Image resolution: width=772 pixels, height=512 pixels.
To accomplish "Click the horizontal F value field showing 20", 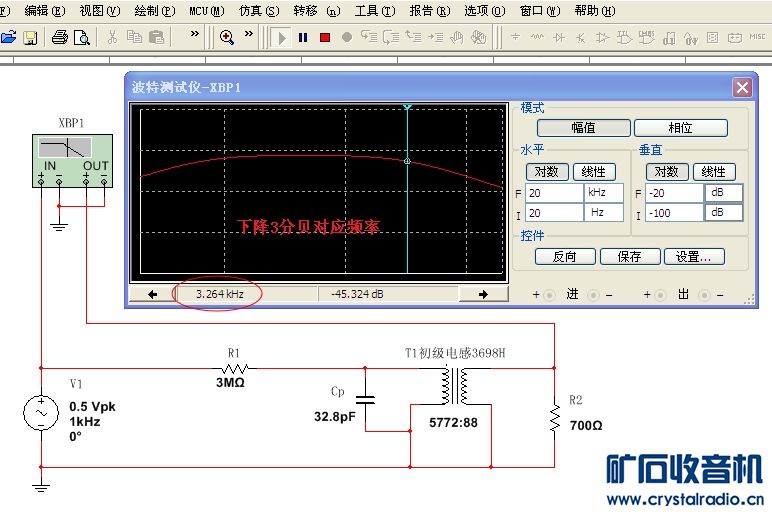I will (553, 193).
